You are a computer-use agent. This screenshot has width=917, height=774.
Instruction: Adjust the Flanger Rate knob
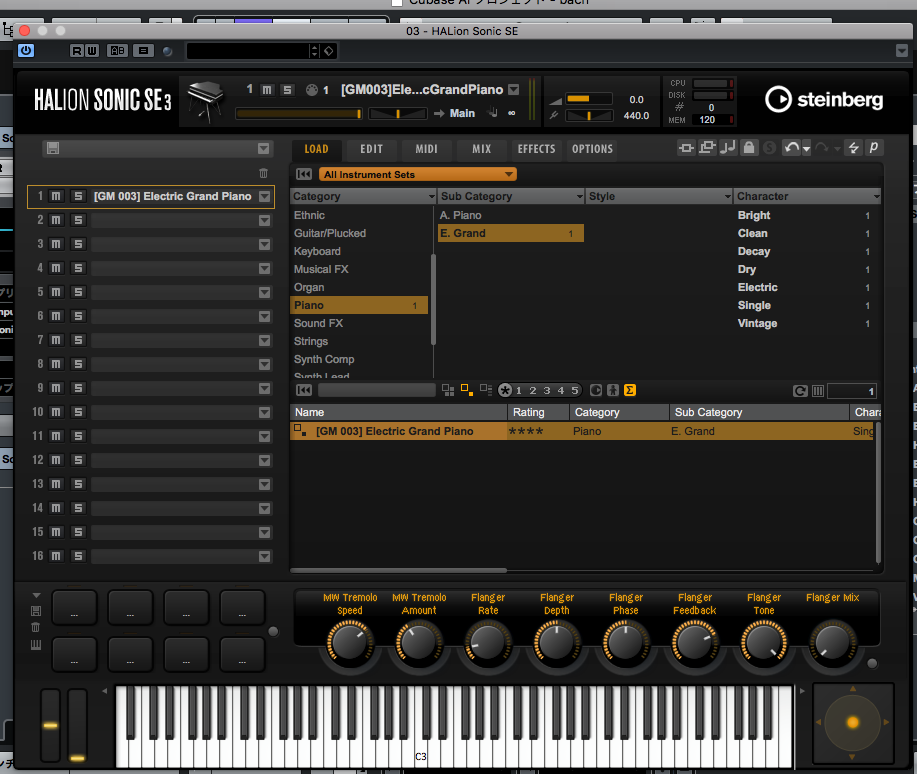[488, 642]
